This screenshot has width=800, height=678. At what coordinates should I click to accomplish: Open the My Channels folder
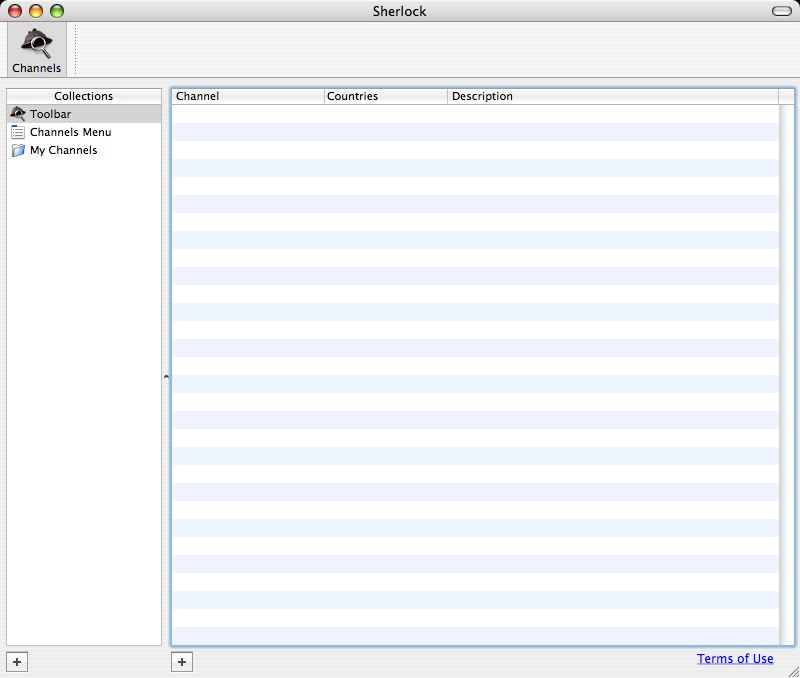click(x=84, y=150)
